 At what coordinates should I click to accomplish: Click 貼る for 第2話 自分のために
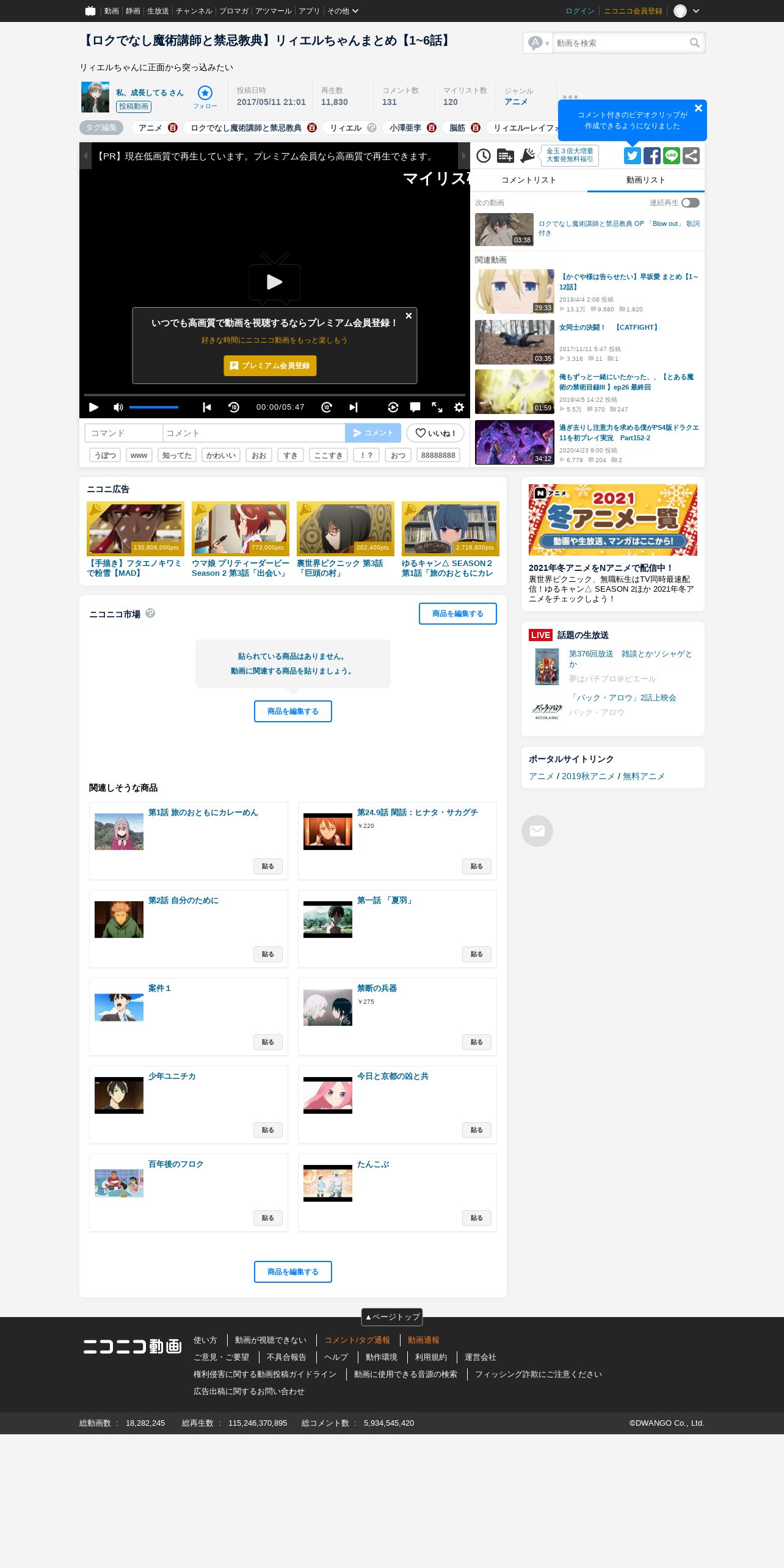268,954
